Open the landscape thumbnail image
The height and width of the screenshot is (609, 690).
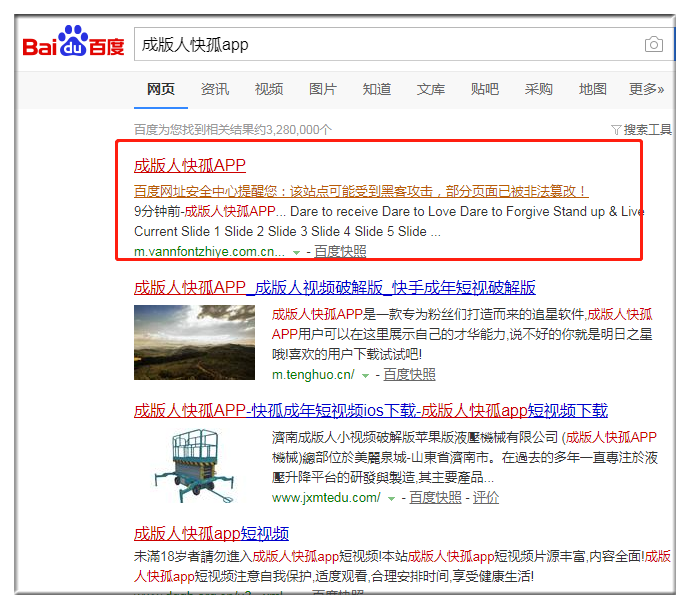[x=194, y=342]
